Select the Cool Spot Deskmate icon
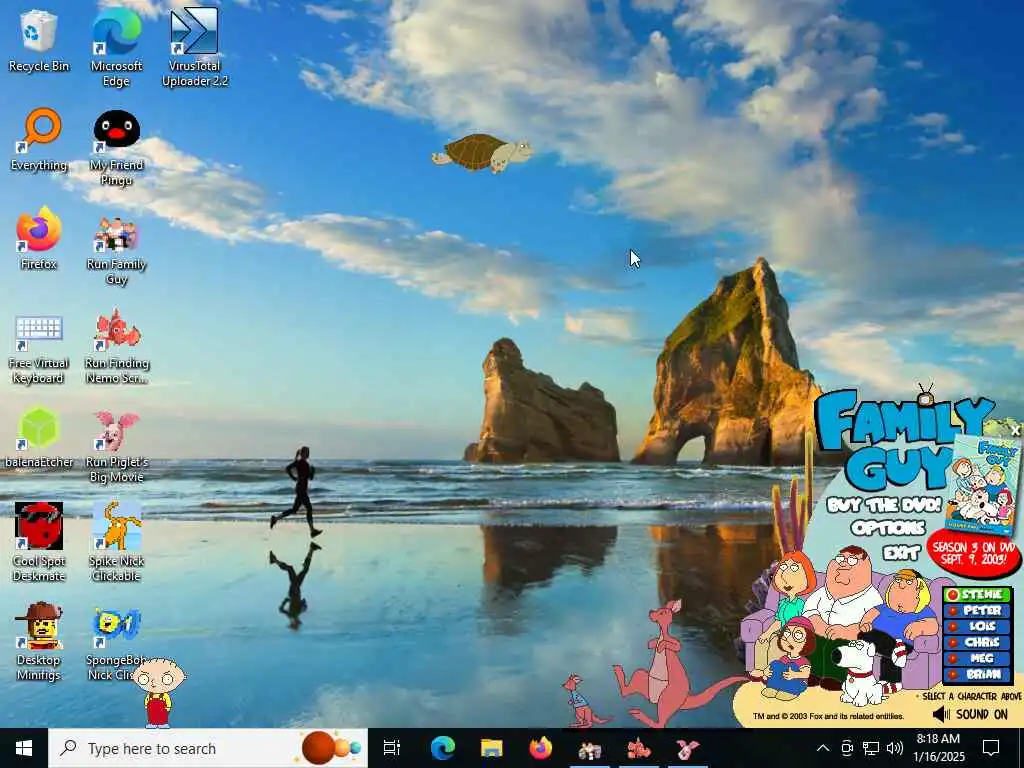 click(39, 542)
